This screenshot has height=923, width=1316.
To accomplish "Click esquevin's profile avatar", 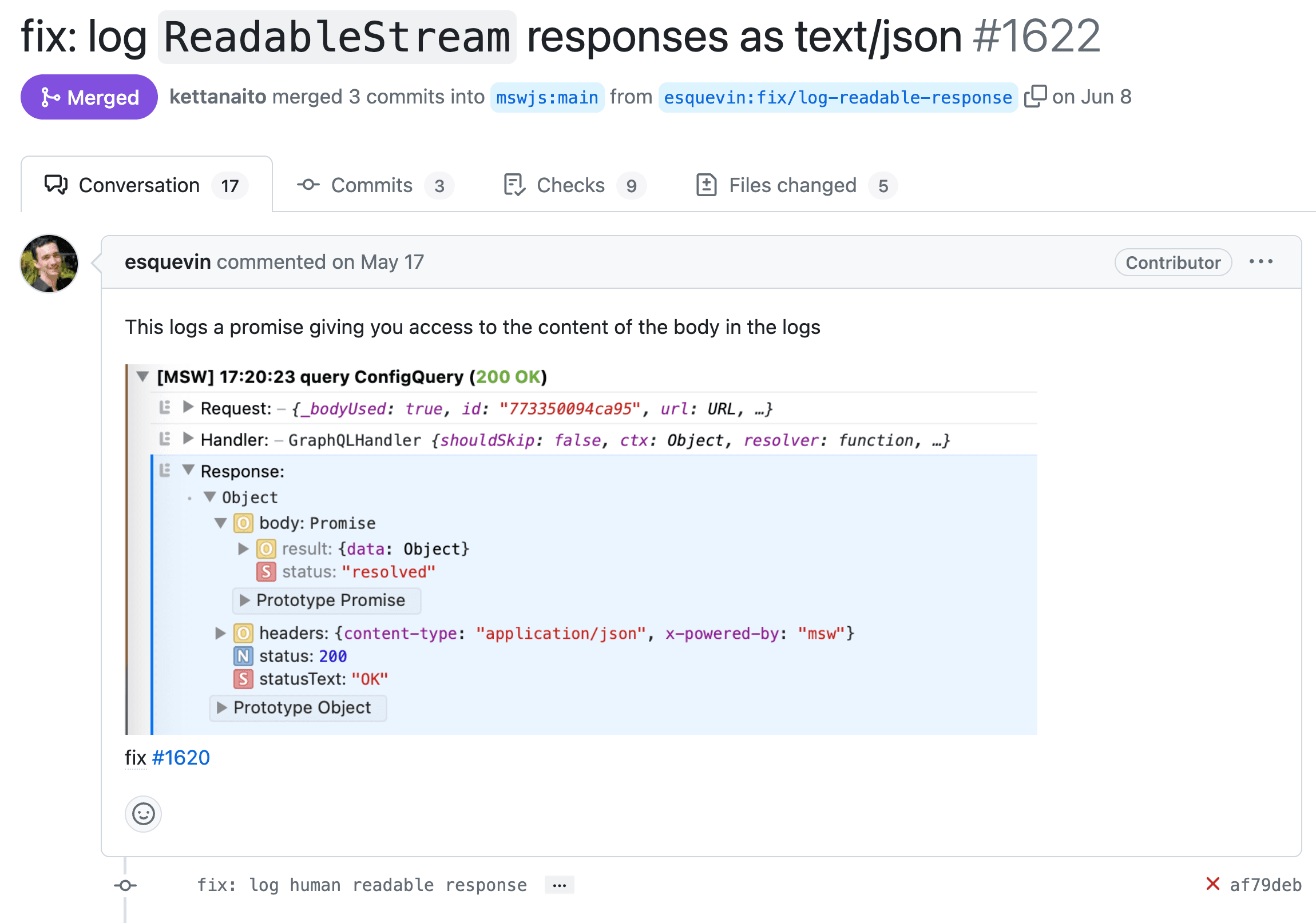I will 49,263.
